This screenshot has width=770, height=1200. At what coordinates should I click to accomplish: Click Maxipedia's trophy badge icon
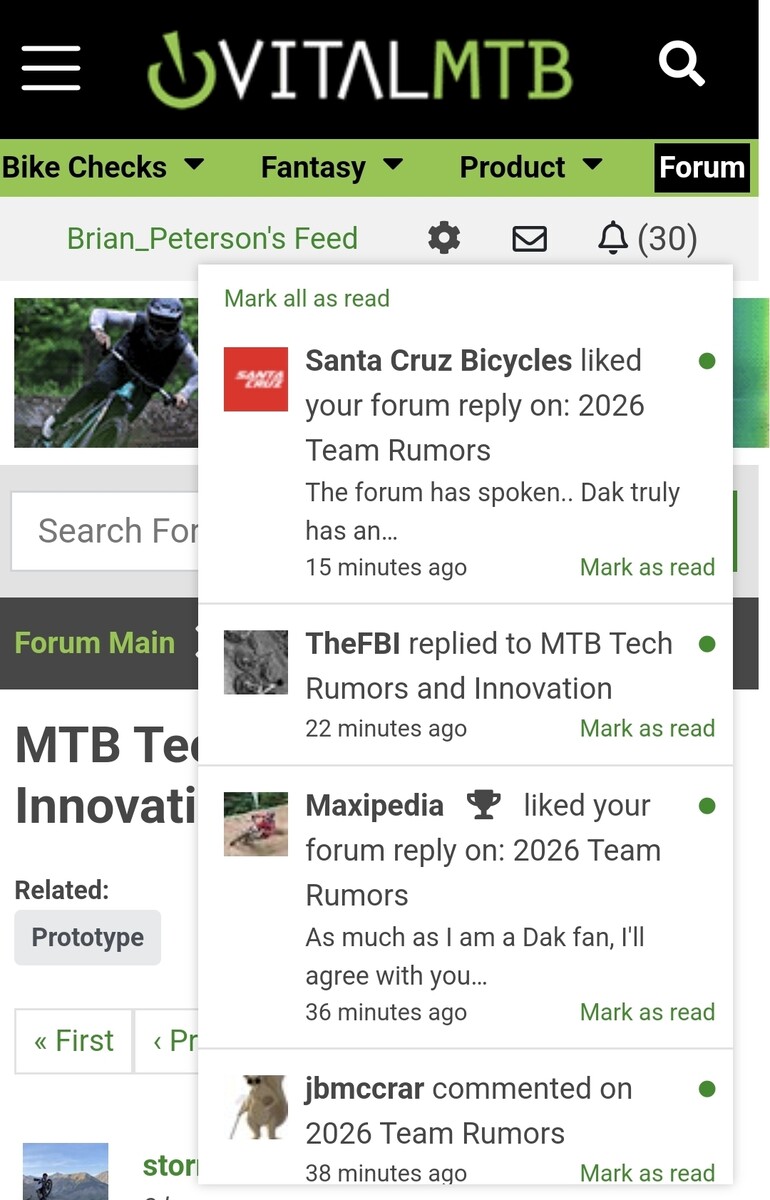pos(484,805)
